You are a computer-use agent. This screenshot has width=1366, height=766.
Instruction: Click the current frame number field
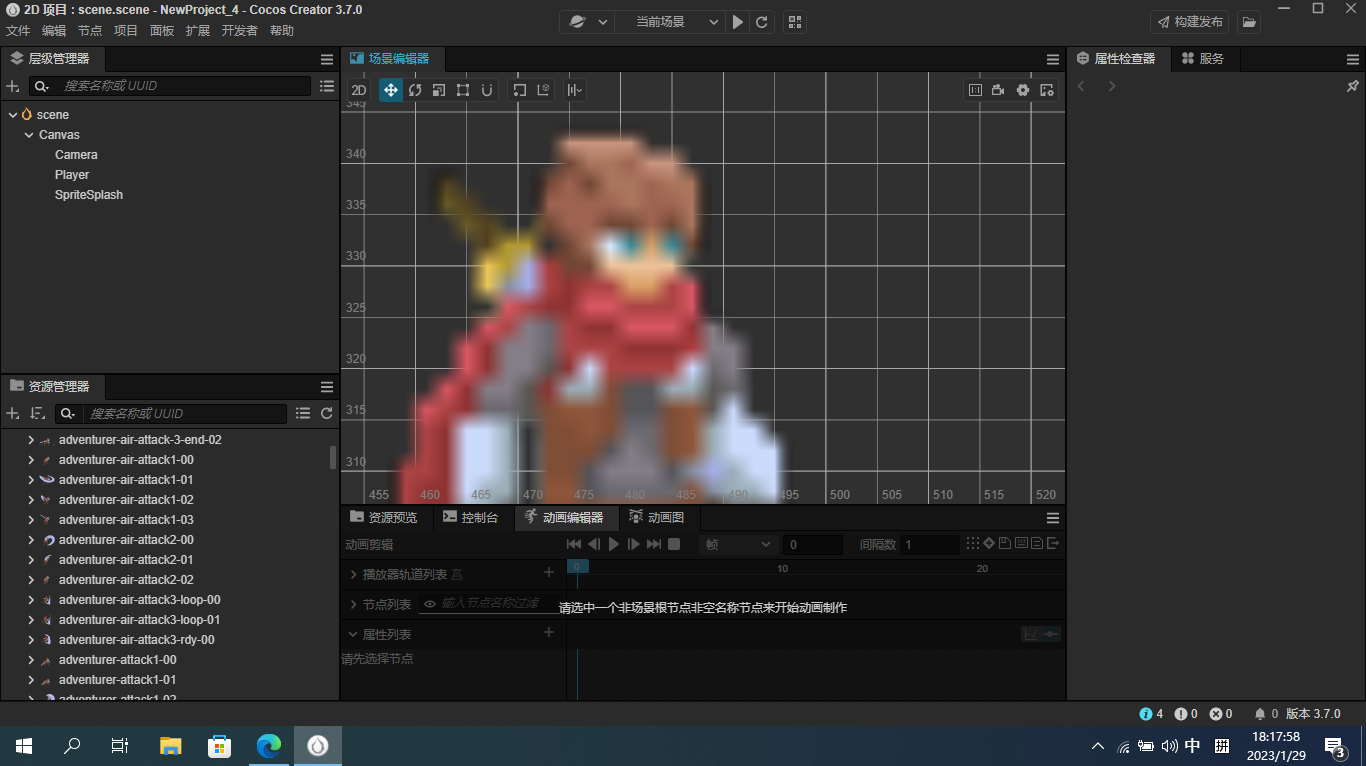click(x=813, y=544)
